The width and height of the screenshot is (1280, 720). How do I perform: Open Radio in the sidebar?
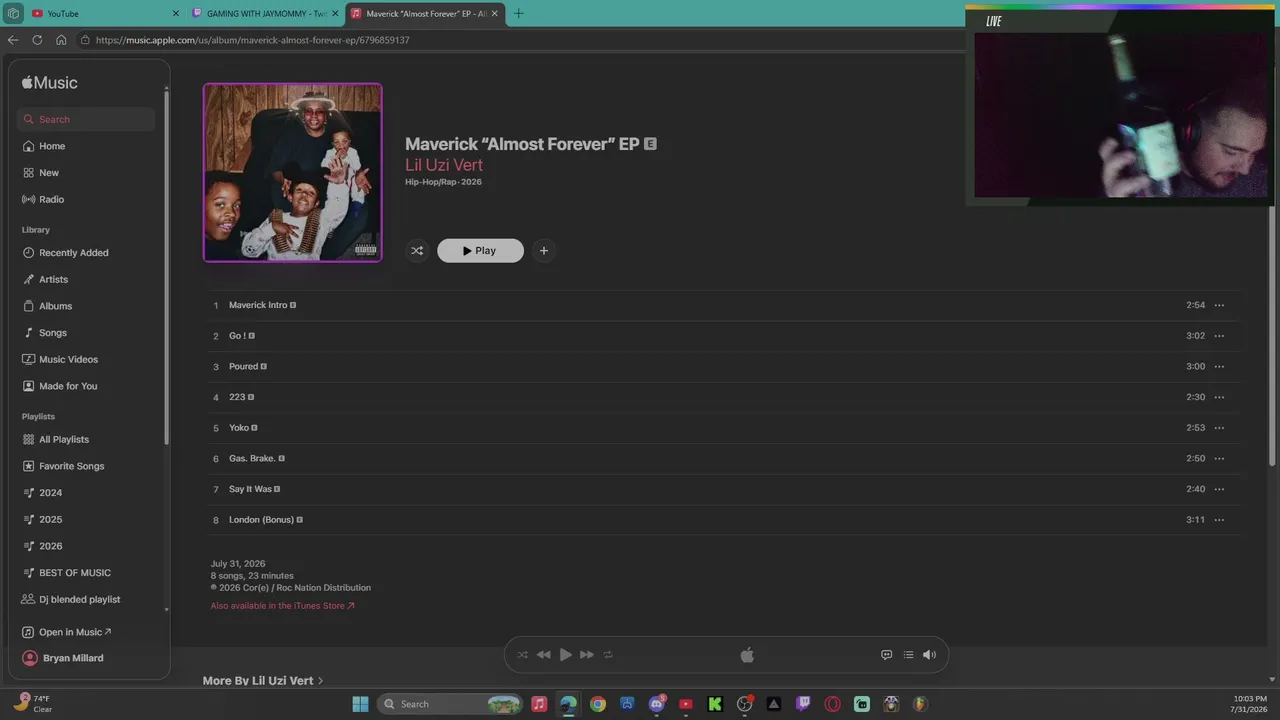tap(51, 199)
